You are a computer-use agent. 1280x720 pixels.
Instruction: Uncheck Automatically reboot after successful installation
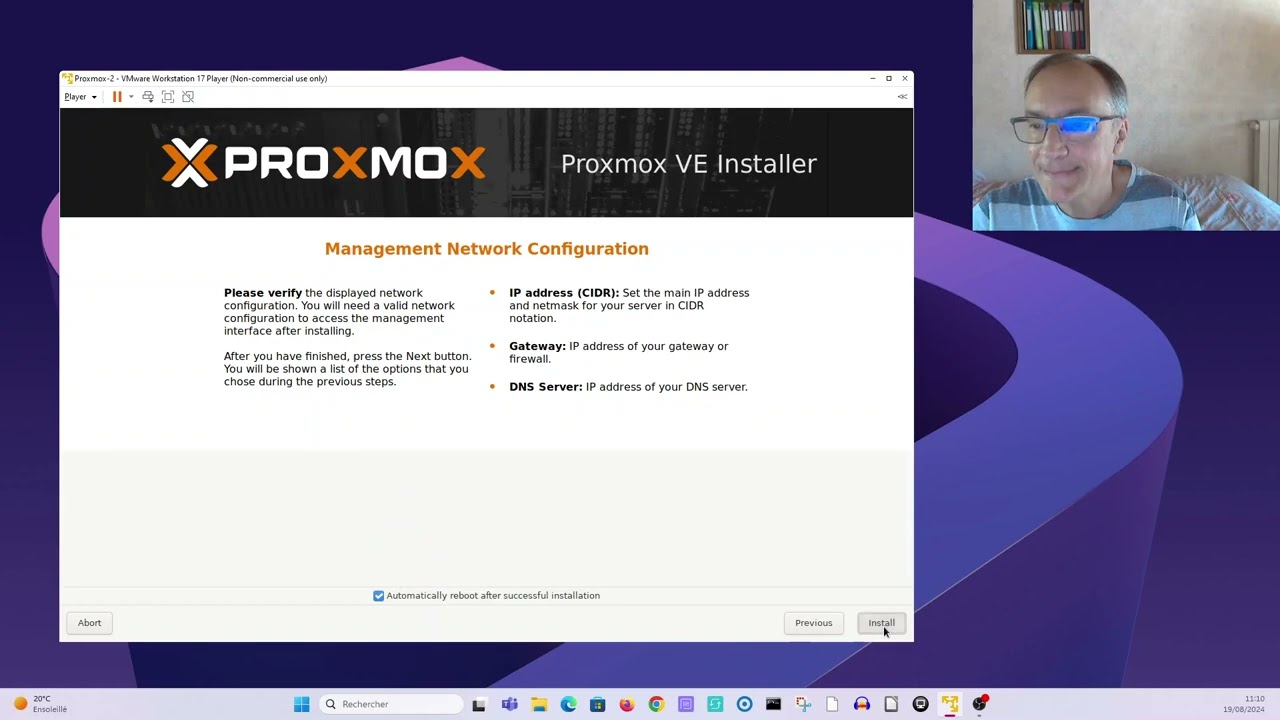pyautogui.click(x=379, y=596)
